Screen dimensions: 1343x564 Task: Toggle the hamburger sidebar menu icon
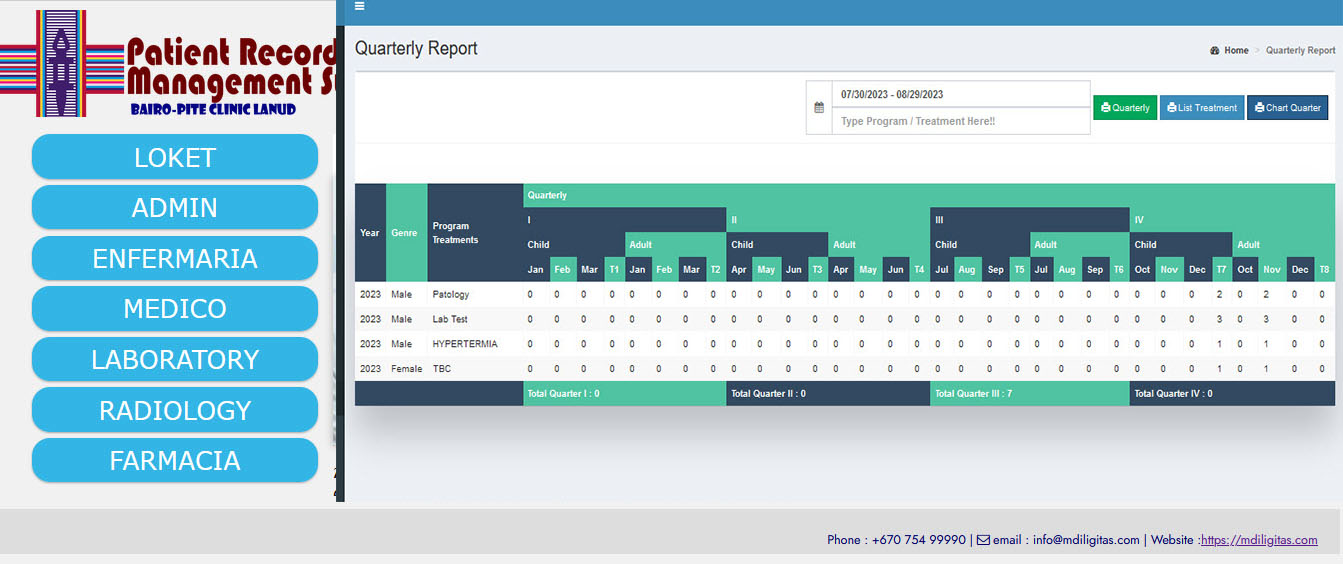(x=359, y=6)
